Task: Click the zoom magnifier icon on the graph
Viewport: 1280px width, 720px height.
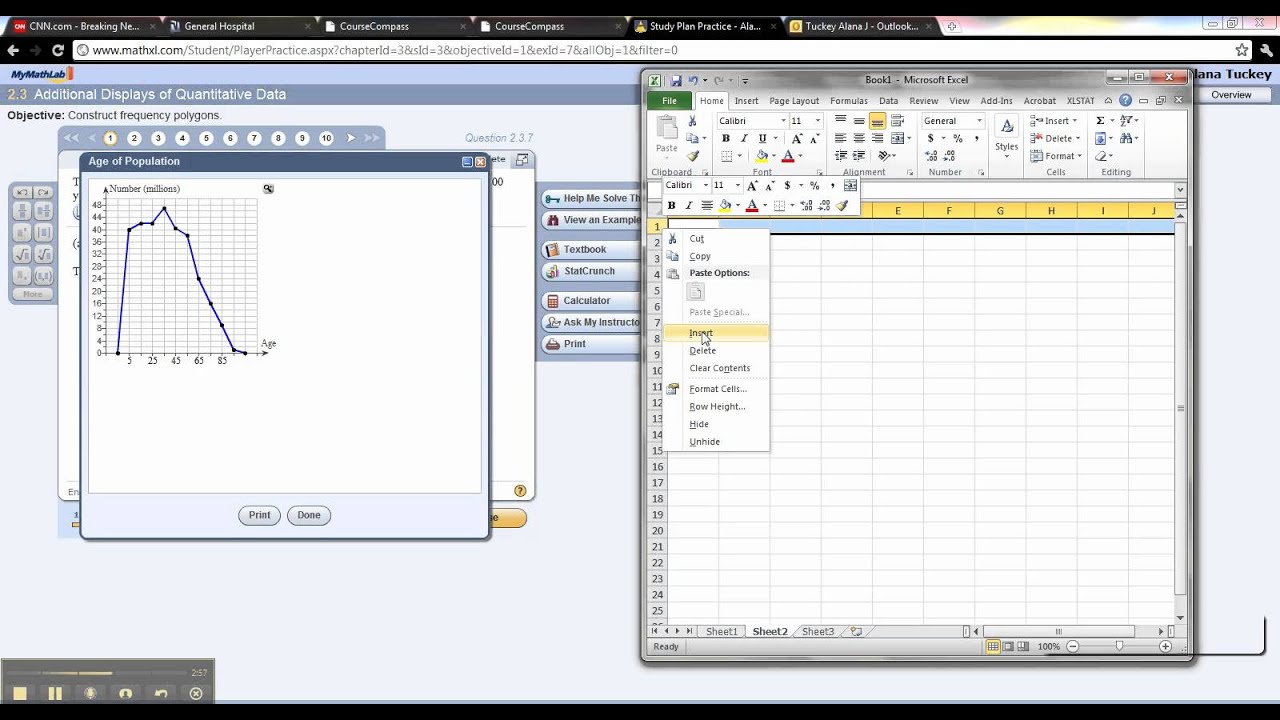Action: [268, 189]
